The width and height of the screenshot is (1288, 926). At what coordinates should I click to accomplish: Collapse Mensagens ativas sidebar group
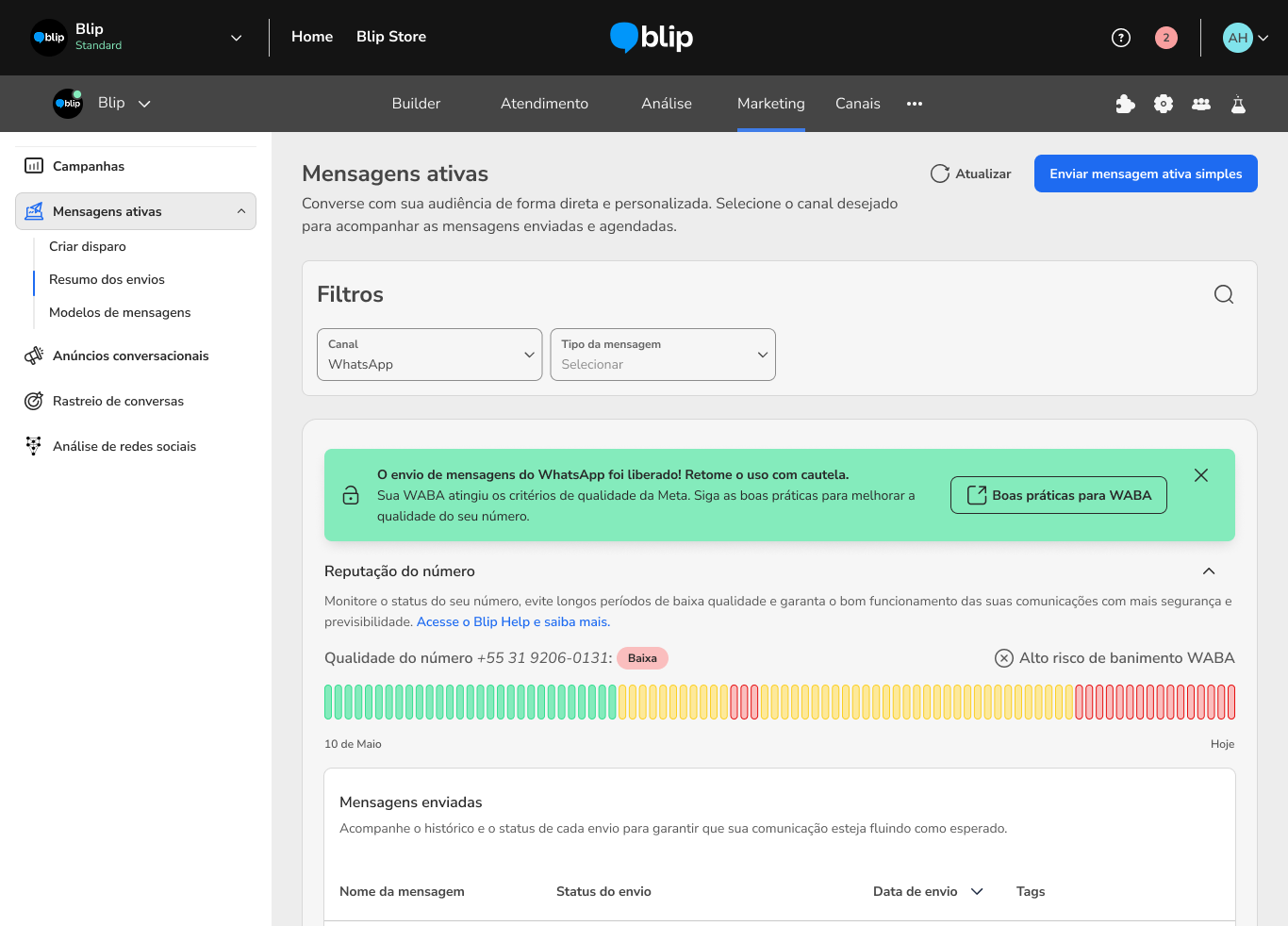point(241,211)
